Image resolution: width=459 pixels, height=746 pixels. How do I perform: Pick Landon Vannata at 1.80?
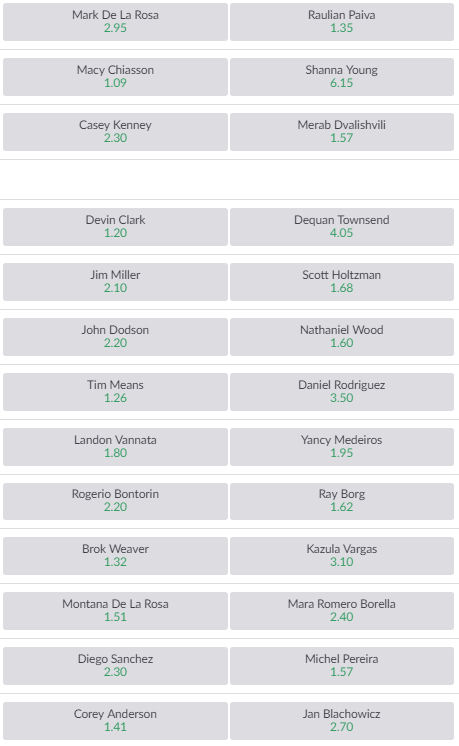[x=115, y=447]
